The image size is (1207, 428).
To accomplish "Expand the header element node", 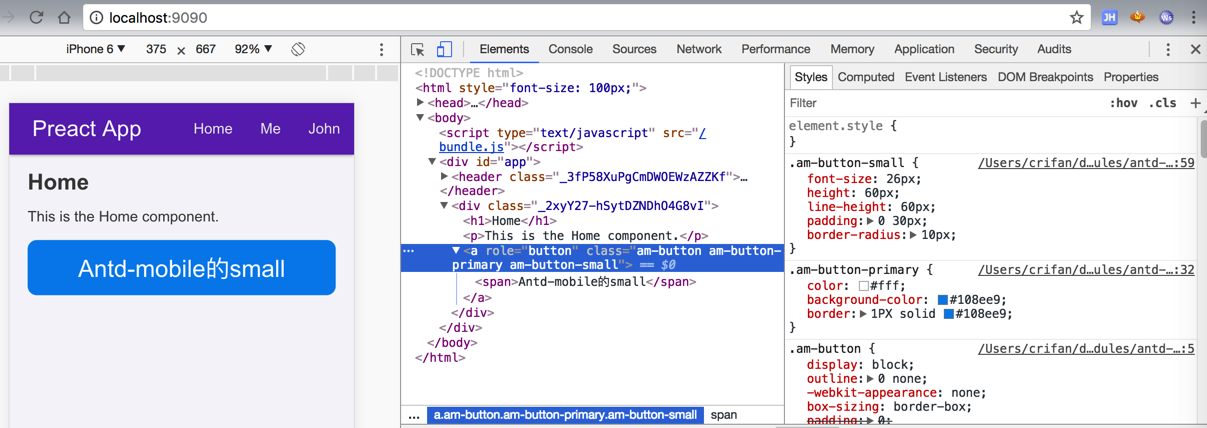I will point(445,177).
